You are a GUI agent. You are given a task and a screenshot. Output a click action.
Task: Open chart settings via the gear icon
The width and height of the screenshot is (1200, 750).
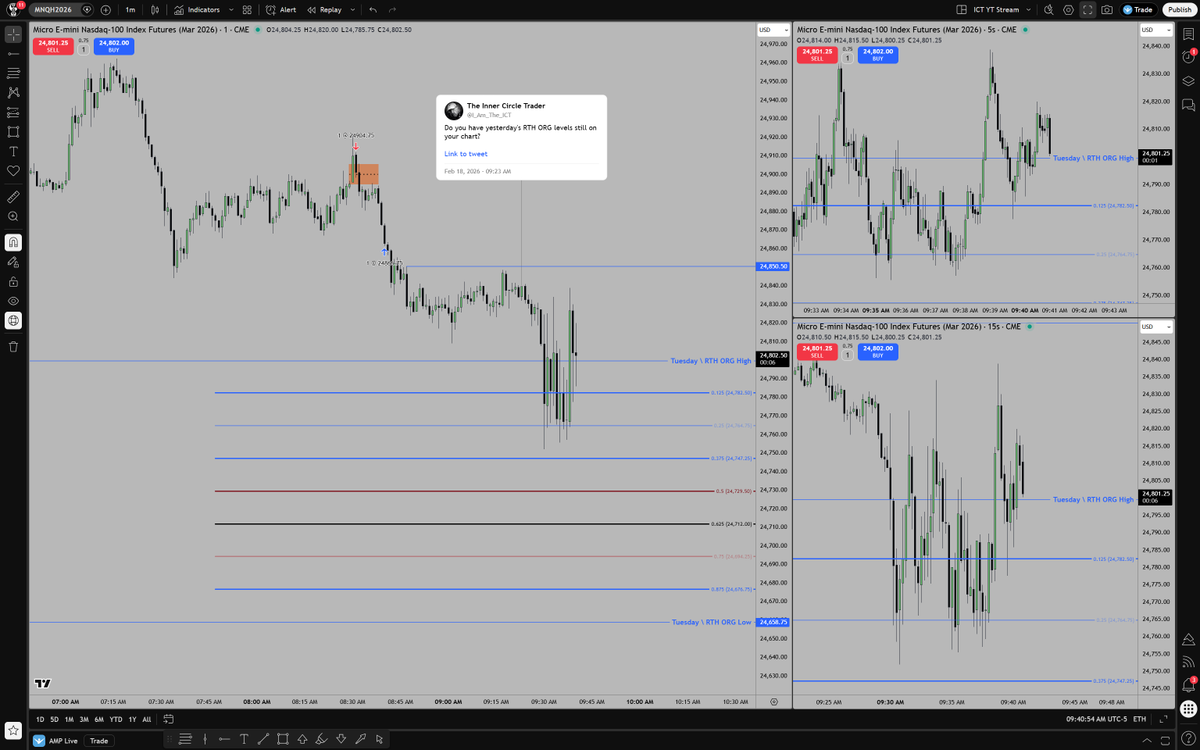[1068, 9]
